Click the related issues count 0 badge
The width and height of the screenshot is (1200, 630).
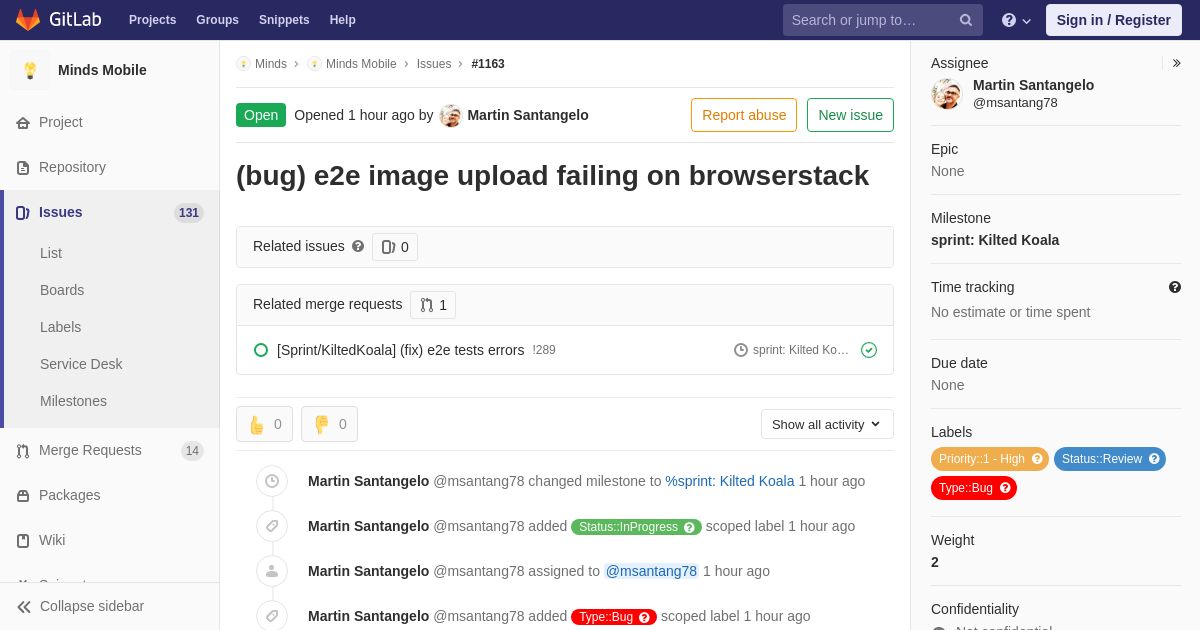pos(395,247)
